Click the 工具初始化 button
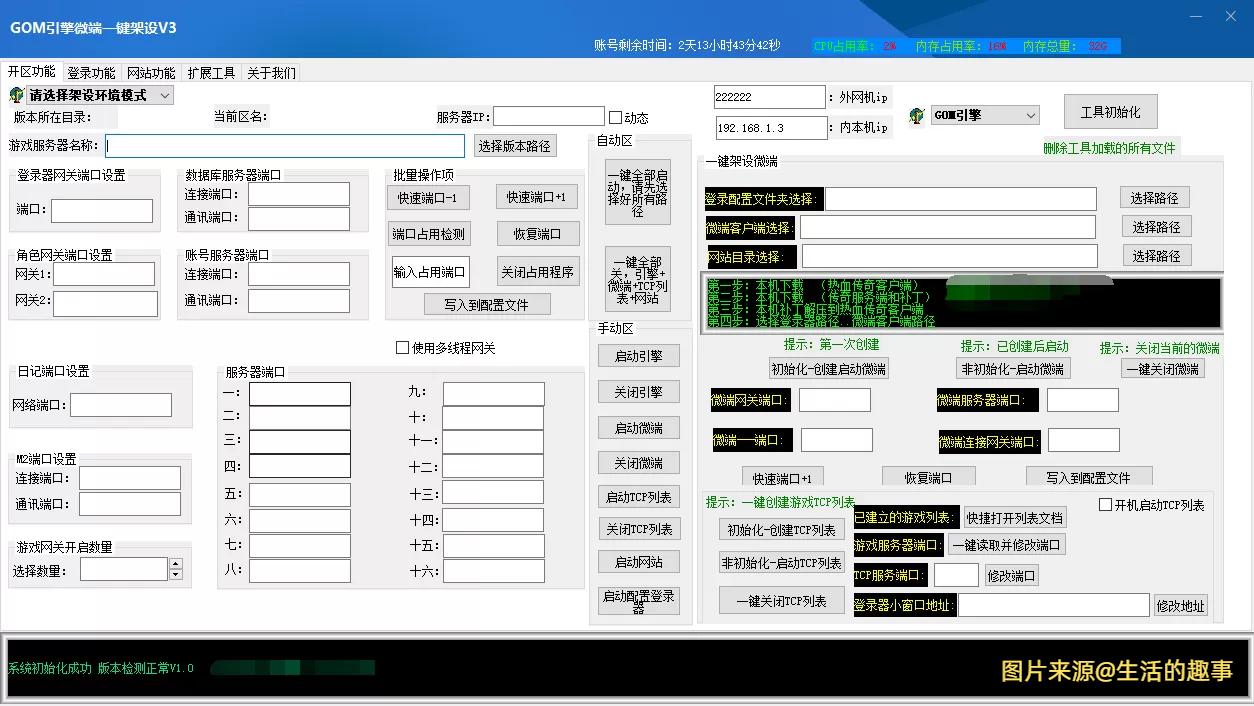The width and height of the screenshot is (1254, 706). pos(1110,111)
